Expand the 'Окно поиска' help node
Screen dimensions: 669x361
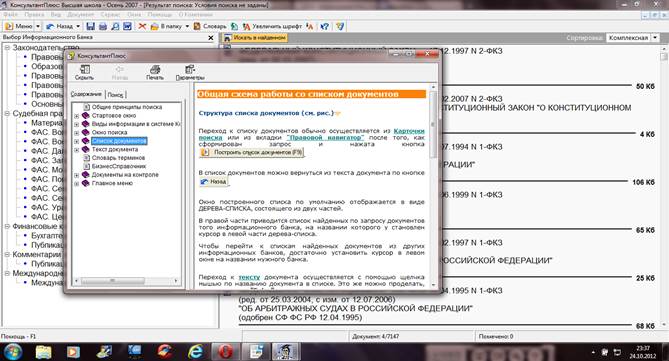click(x=77, y=133)
